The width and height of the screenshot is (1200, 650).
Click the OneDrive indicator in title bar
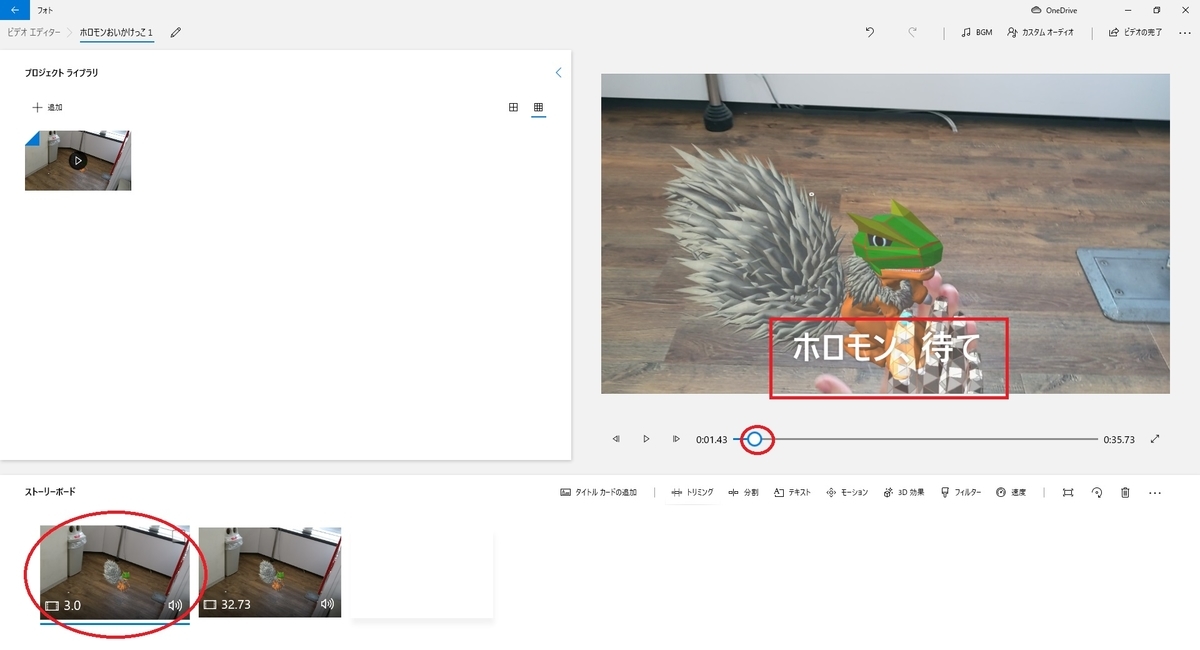tap(1053, 10)
